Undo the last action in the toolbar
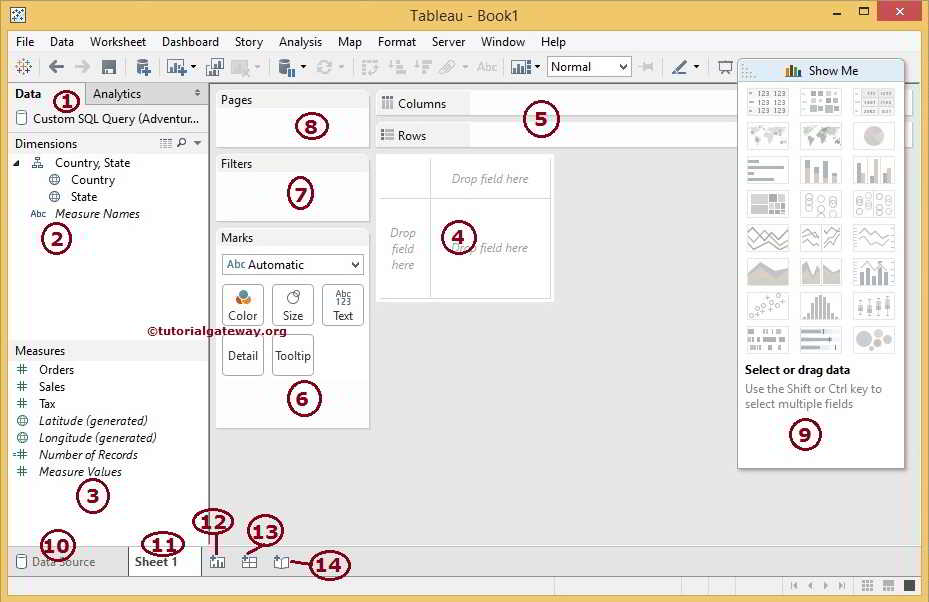This screenshot has width=929, height=602. point(57,66)
